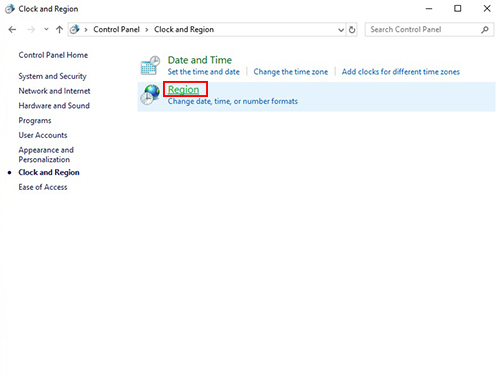Screen dimensions: 500x375
Task: Open the Region globe icon
Action: tap(150, 95)
